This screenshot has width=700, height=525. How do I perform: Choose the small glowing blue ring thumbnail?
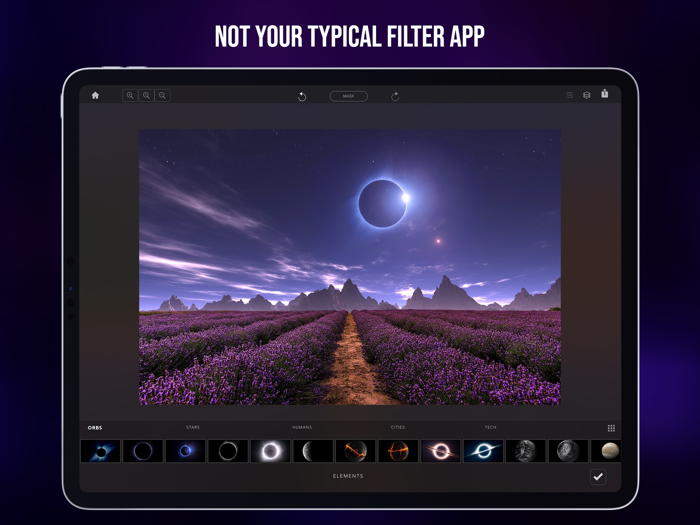point(185,451)
